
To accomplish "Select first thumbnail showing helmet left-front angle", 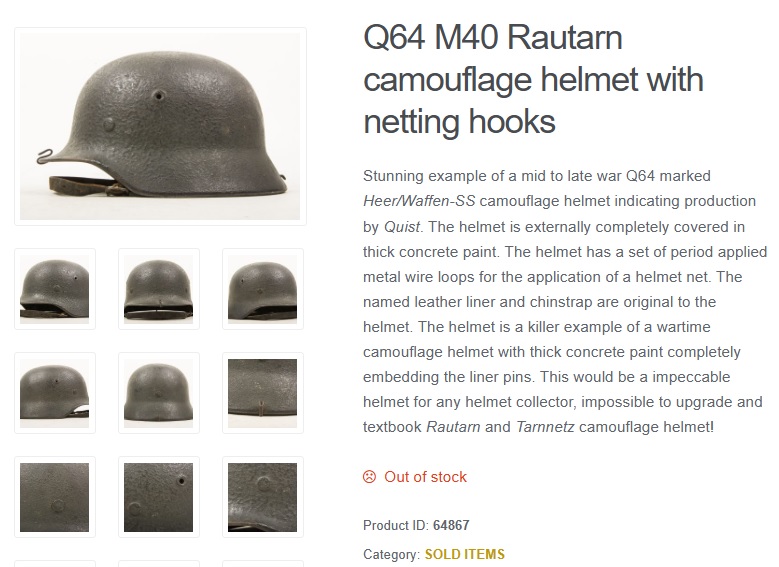I will (55, 289).
